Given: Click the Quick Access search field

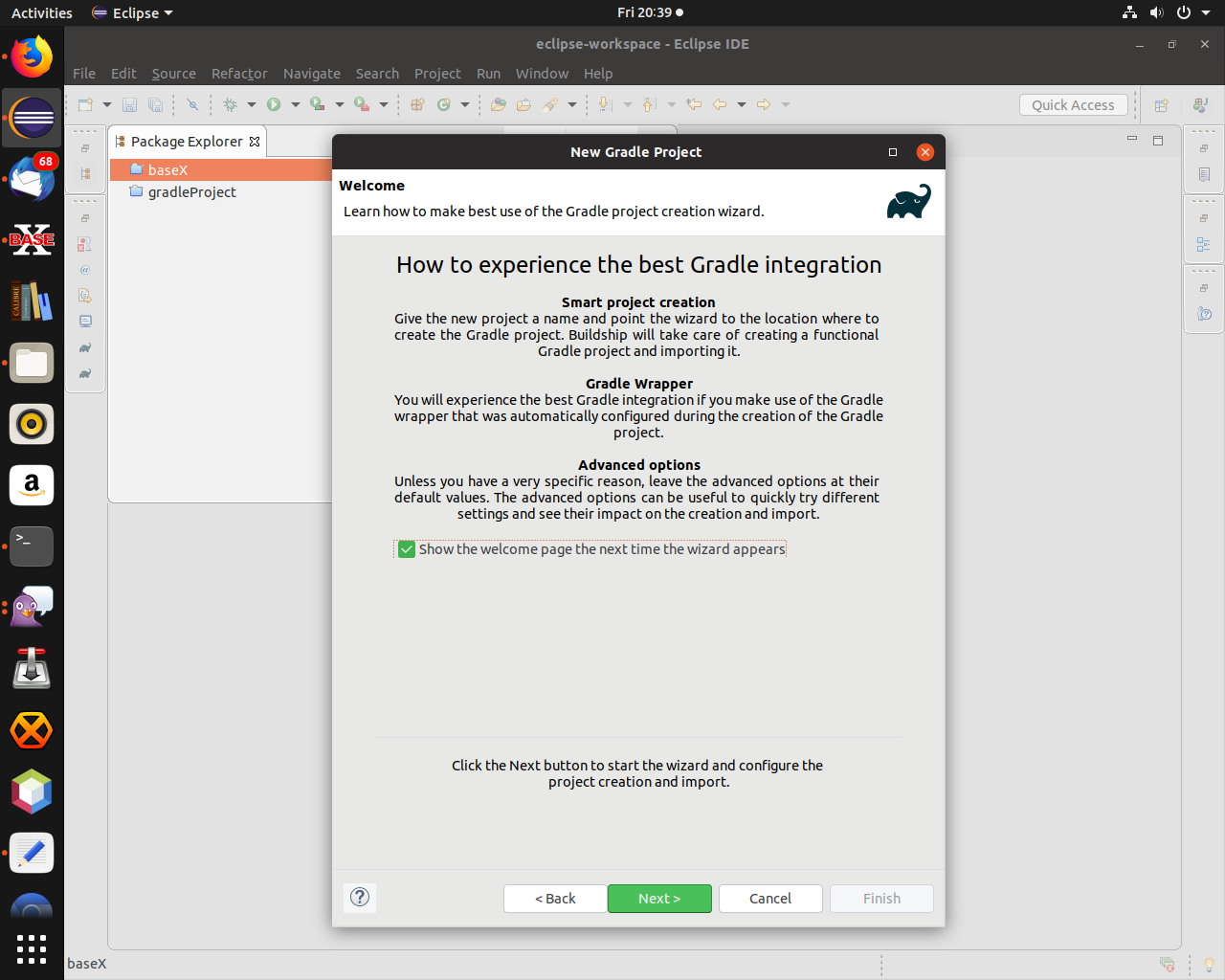Looking at the screenshot, I should tap(1073, 105).
